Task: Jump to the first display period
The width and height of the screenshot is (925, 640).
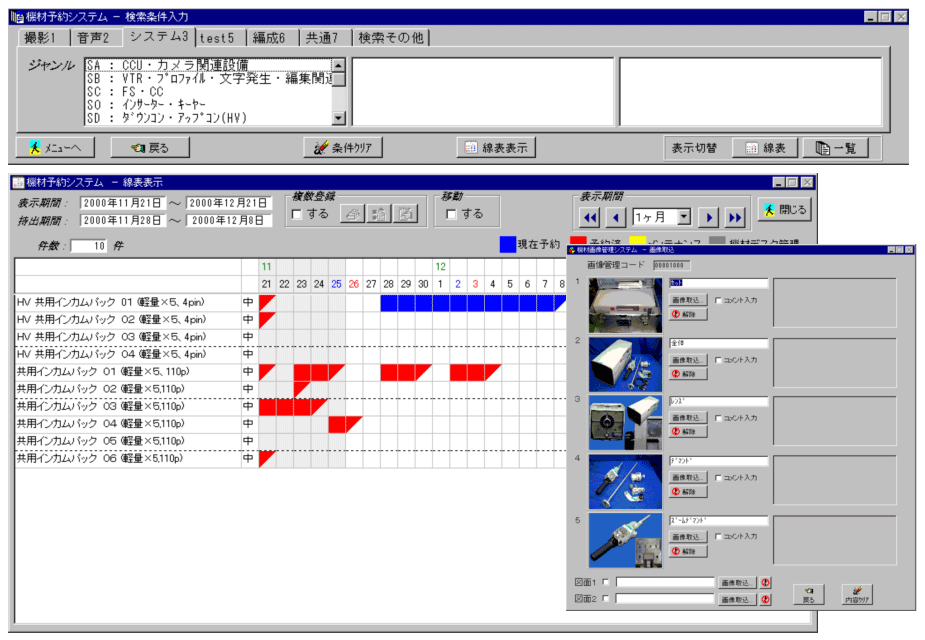Action: 590,217
